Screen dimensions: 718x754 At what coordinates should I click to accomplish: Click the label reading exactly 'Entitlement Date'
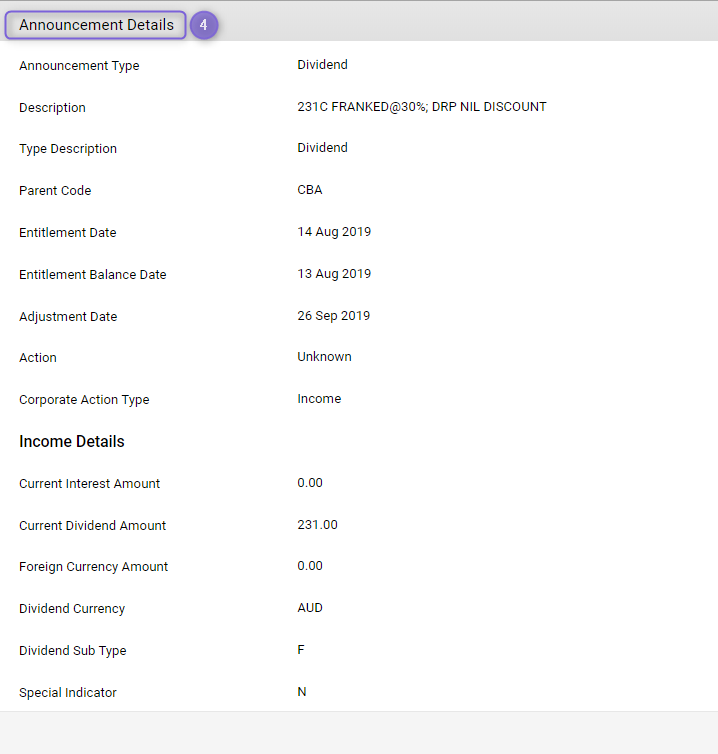[x=68, y=233]
